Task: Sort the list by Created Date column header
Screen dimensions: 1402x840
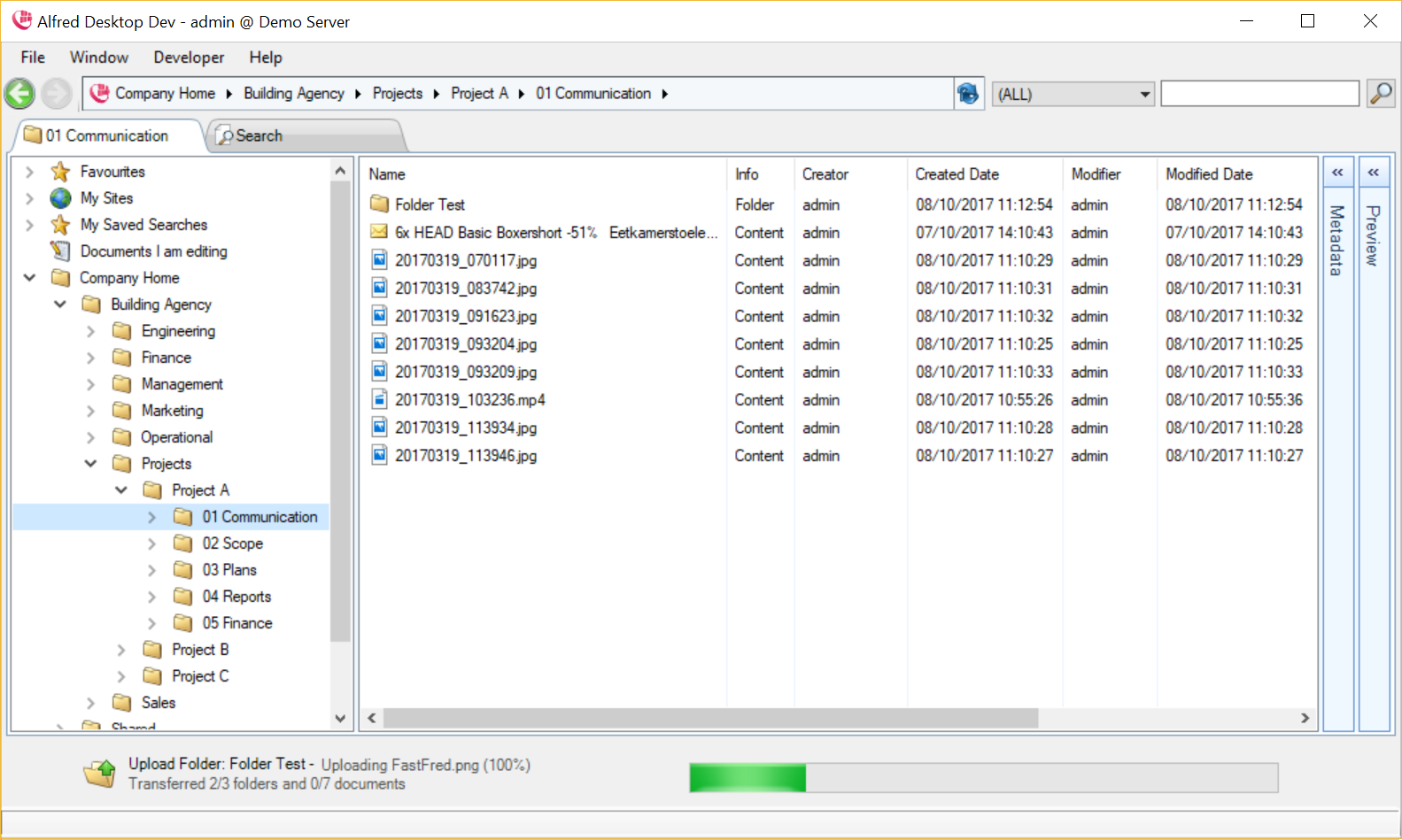Action: click(957, 174)
